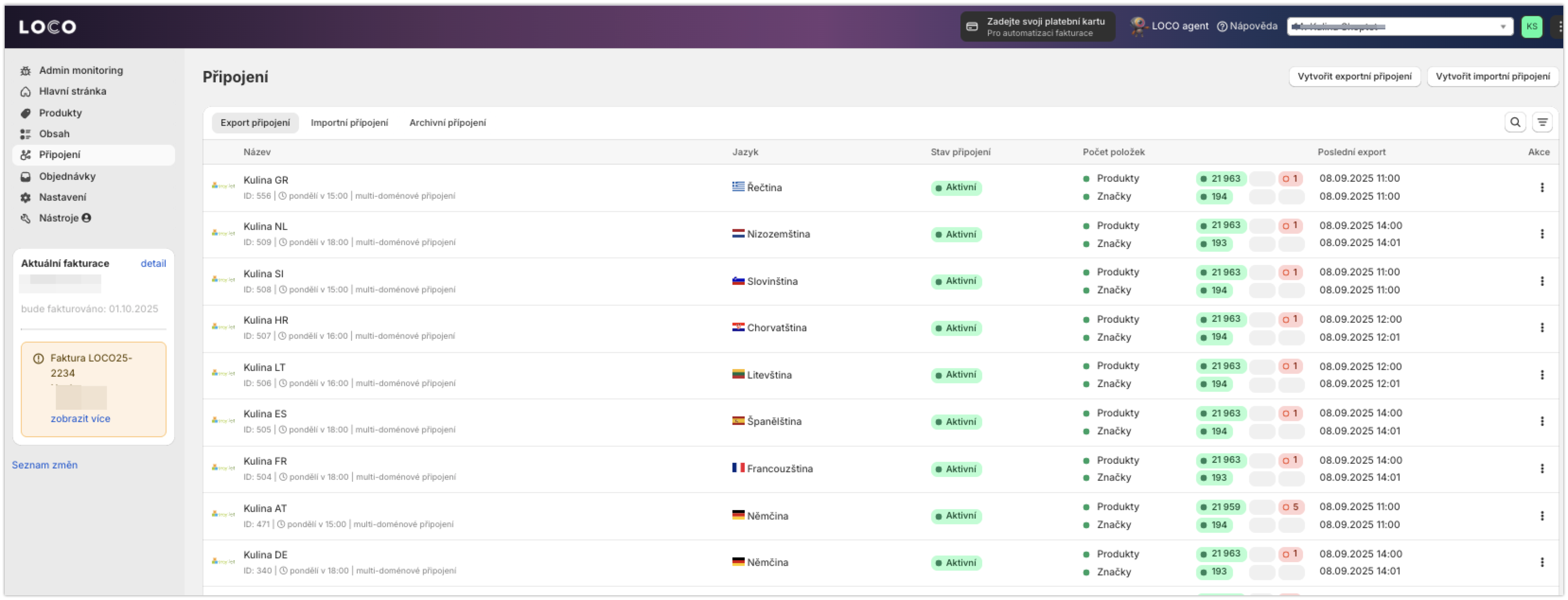Click the Objednávky inbox icon
Viewport: 1568px width, 600px height.
(x=26, y=177)
